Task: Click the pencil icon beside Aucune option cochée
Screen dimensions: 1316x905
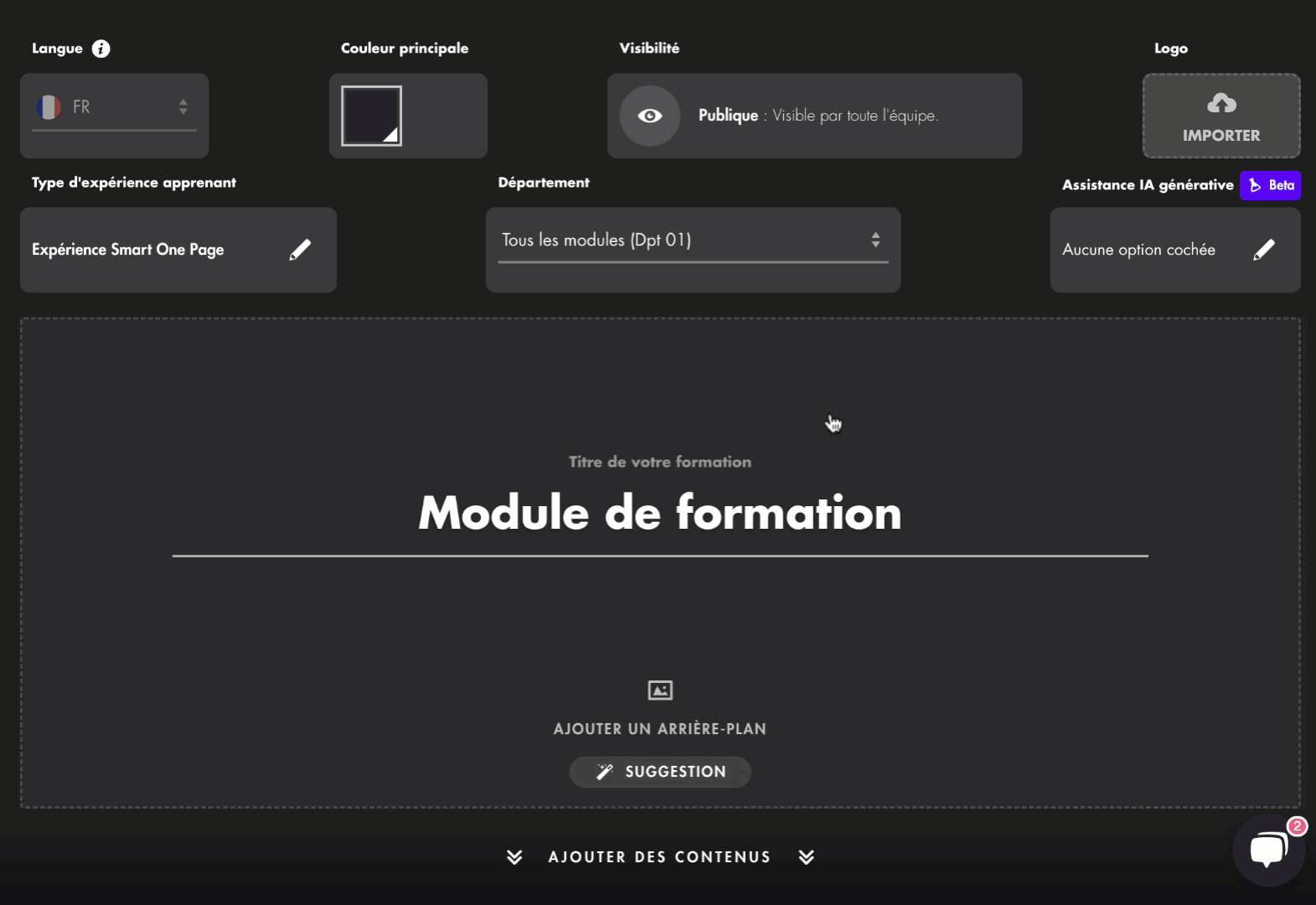Action: (1263, 250)
